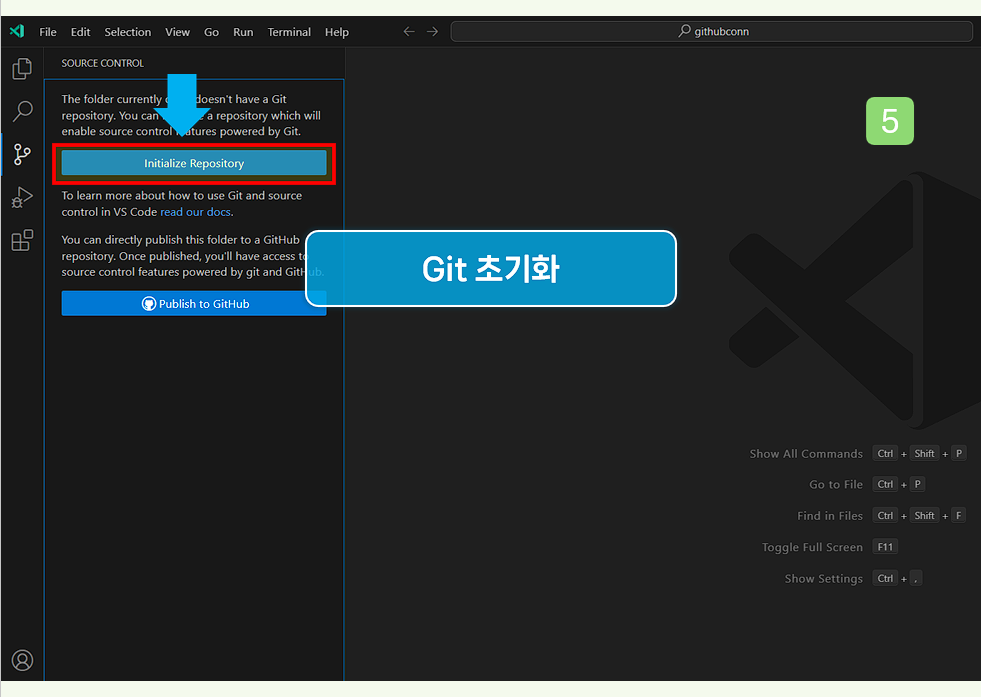Image resolution: width=981 pixels, height=697 pixels.
Task: Open the Terminal menu
Action: pos(289,32)
